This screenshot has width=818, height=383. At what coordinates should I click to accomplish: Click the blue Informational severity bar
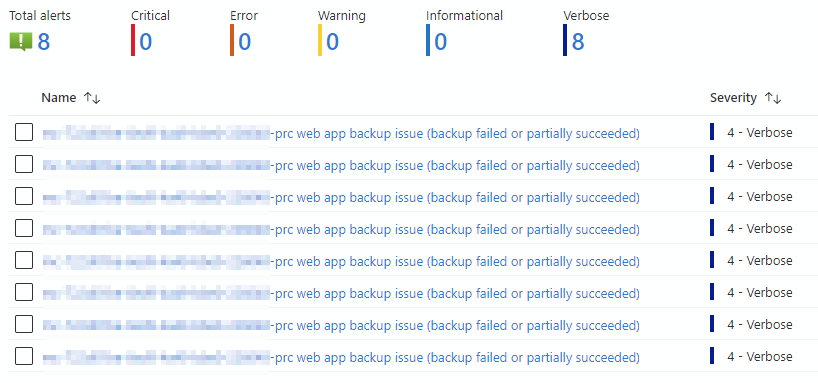pyautogui.click(x=428, y=40)
